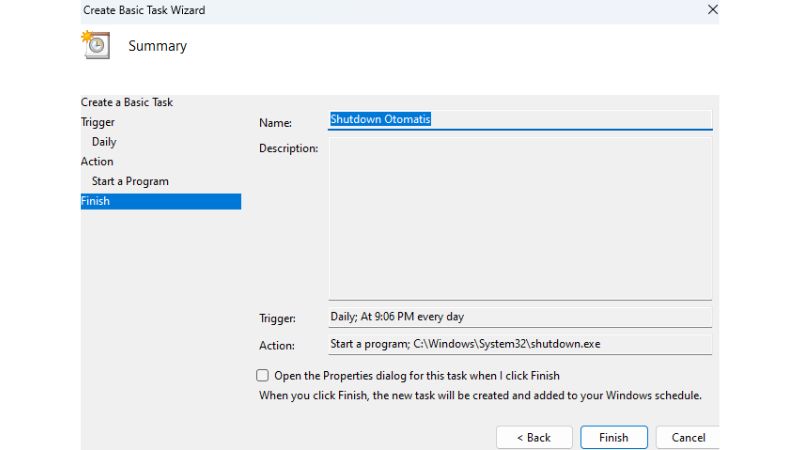Open the Start a Program sub-step
Screen dimensions: 800x450
(x=130, y=181)
